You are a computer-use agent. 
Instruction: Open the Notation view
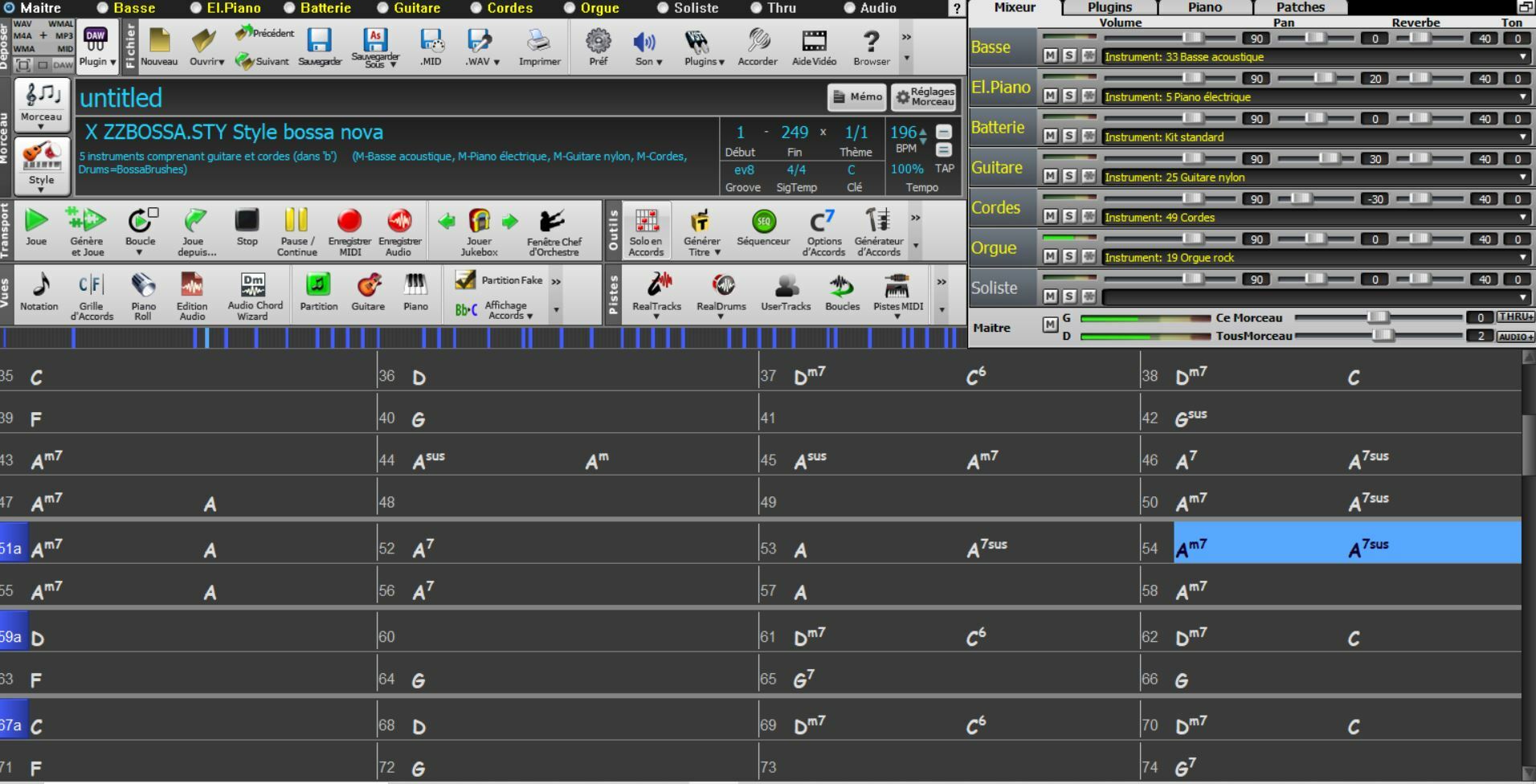click(x=39, y=292)
